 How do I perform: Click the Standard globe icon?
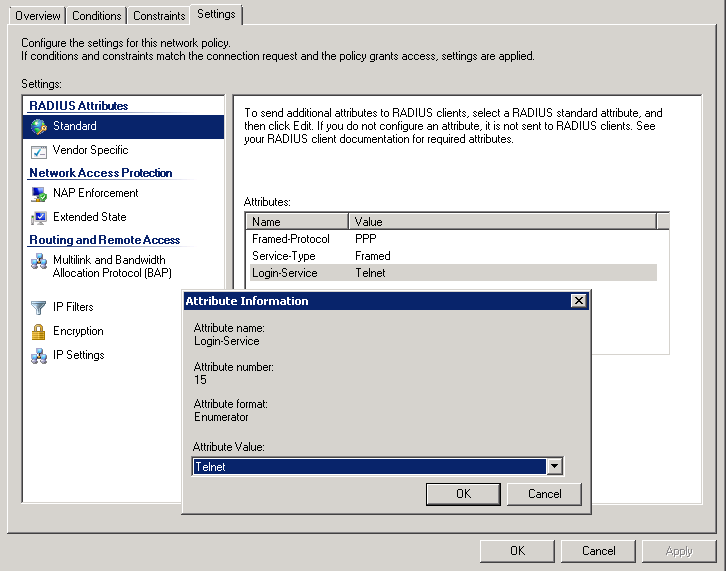[x=39, y=126]
